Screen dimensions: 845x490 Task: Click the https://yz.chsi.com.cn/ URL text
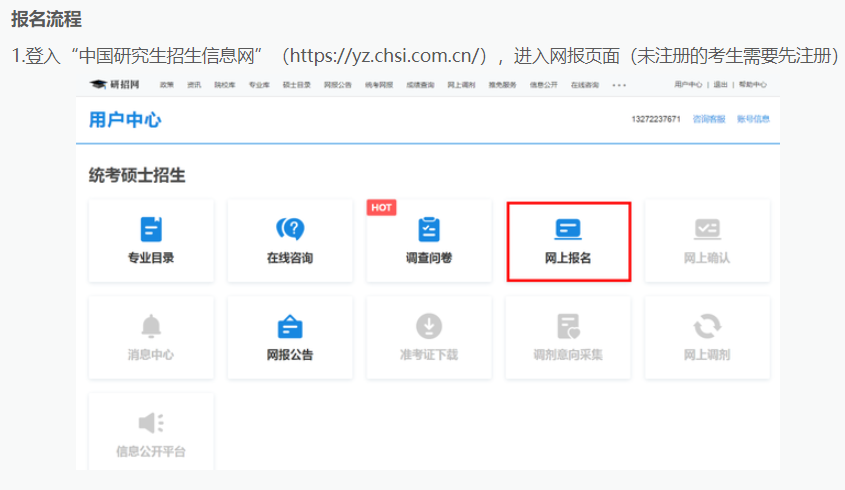coord(384,56)
